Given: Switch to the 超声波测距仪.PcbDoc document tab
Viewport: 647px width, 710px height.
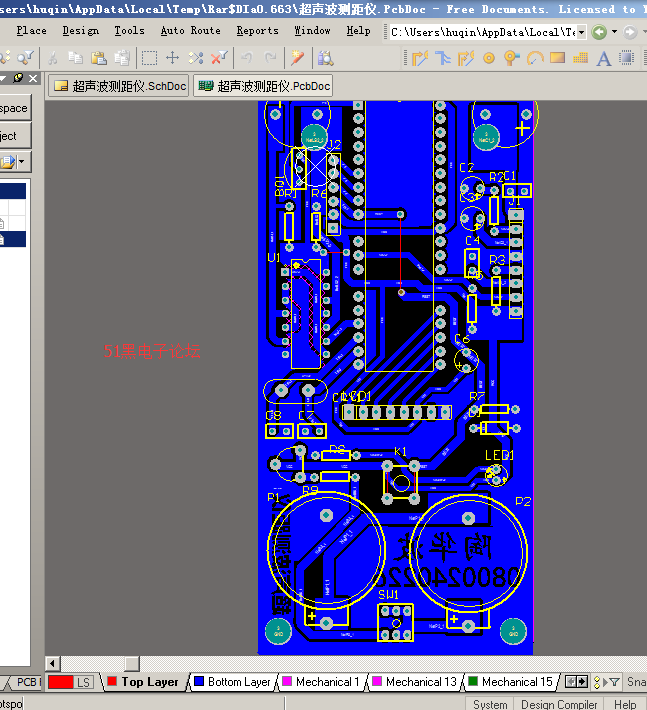Looking at the screenshot, I should tap(264, 86).
